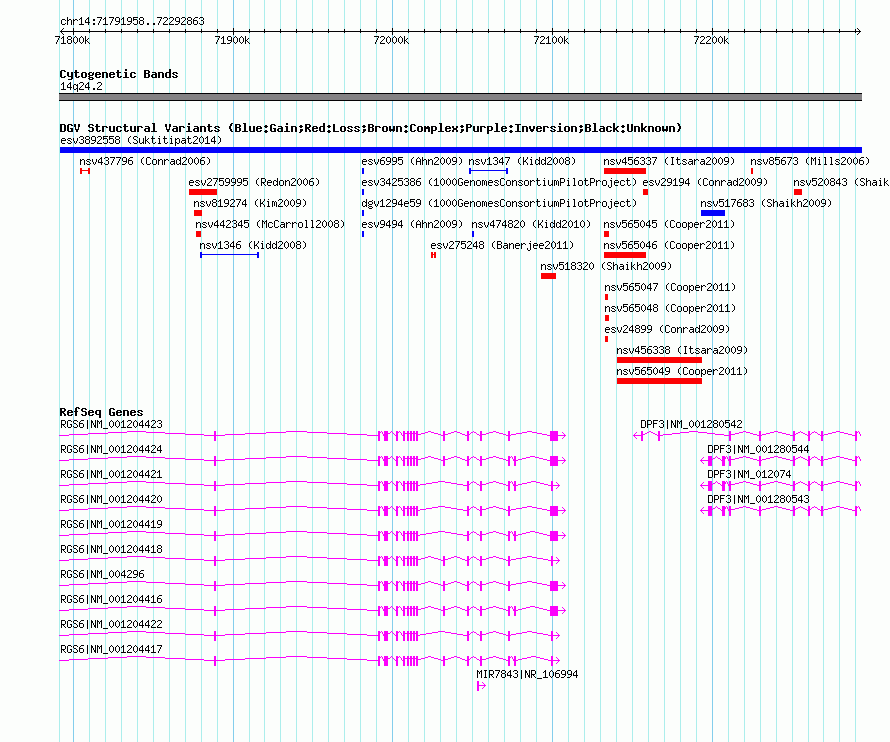Open nsv456338 (Itsara2009) variant label

682,350
